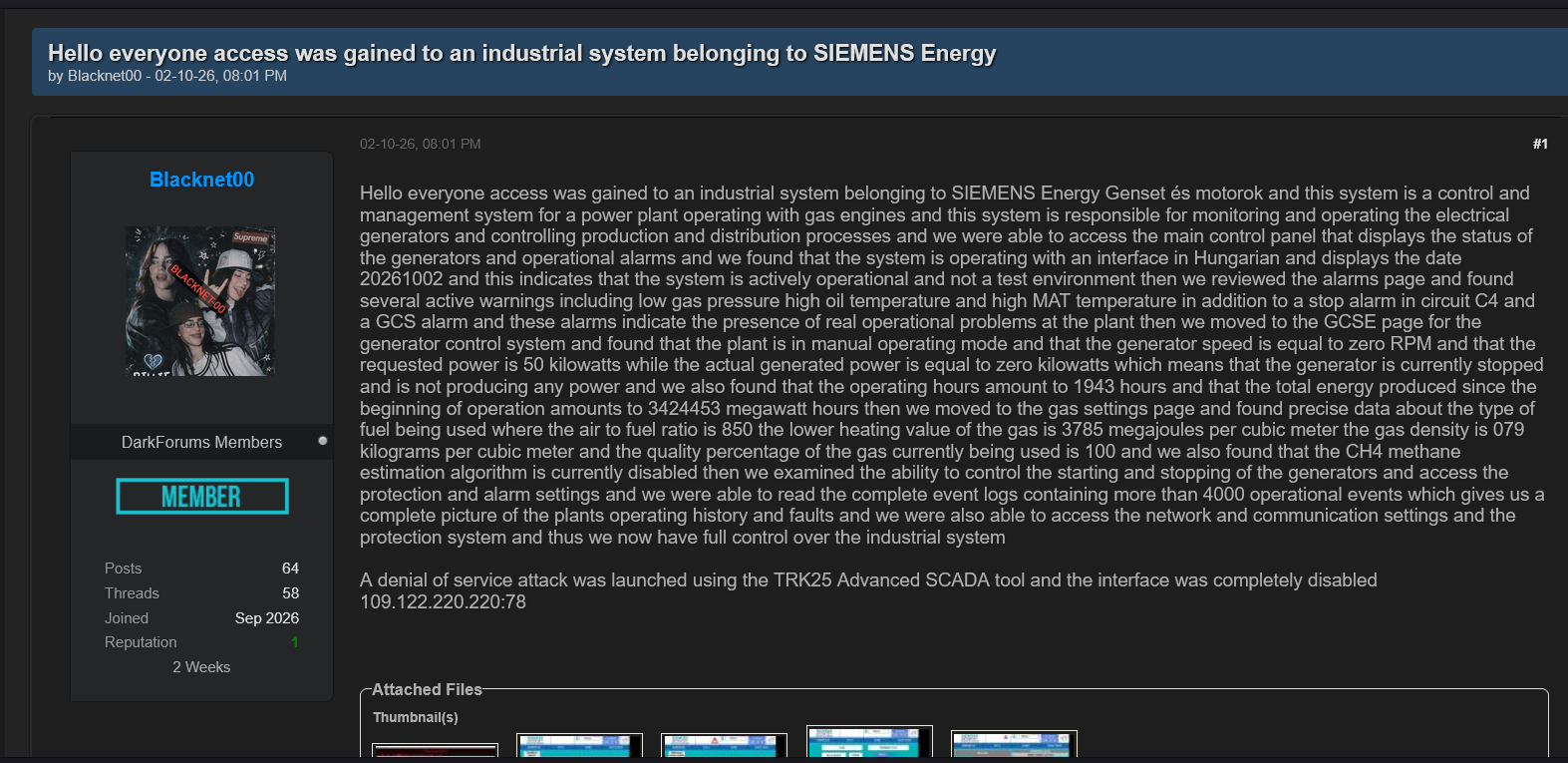Click the reputation value 1
This screenshot has width=1568, height=763.
point(295,642)
